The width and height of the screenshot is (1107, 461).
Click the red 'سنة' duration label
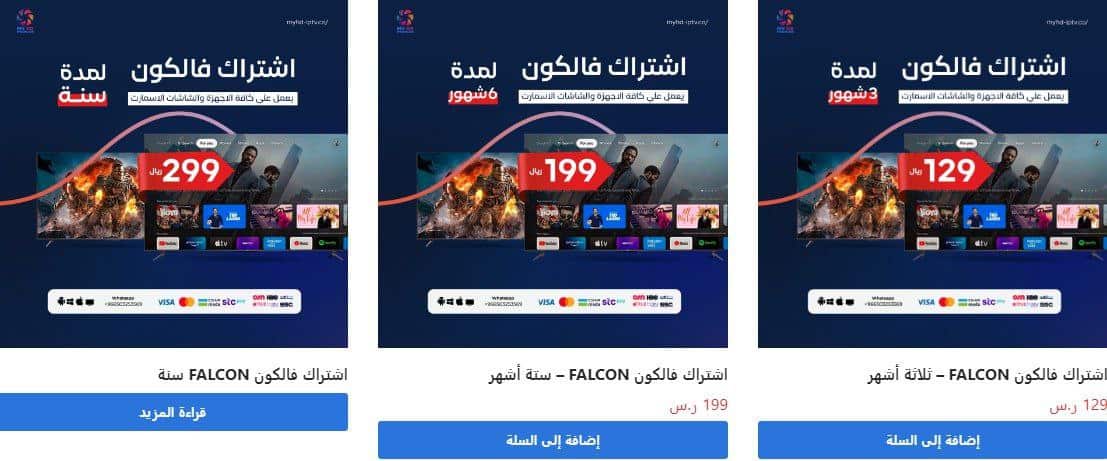click(82, 96)
